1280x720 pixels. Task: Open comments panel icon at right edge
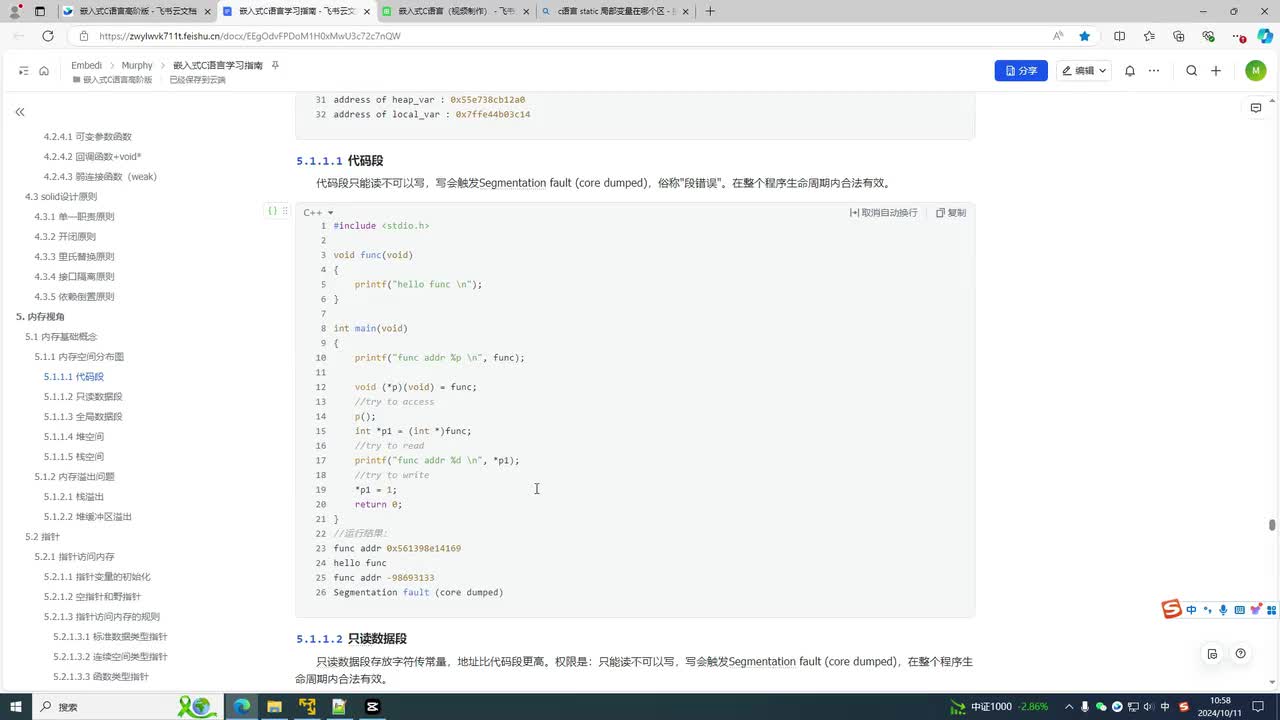point(1256,108)
